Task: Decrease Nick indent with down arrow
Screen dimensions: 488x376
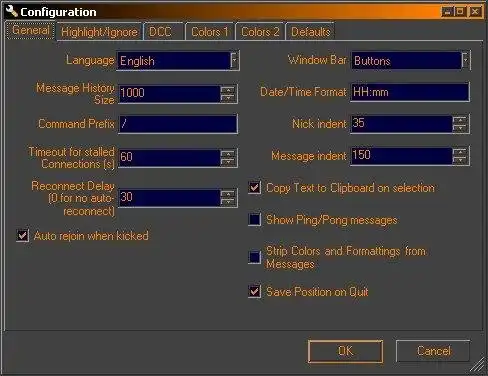Action: pos(461,128)
